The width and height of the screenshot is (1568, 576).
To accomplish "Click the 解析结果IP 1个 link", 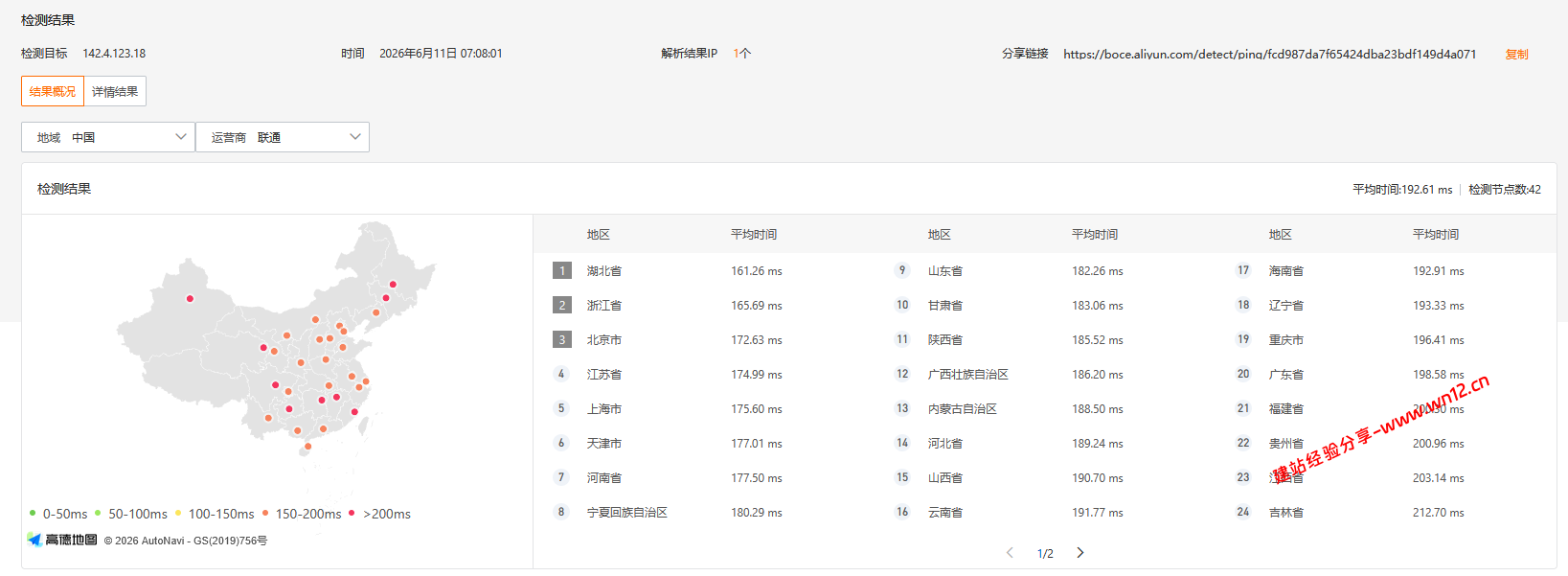I will coord(741,54).
